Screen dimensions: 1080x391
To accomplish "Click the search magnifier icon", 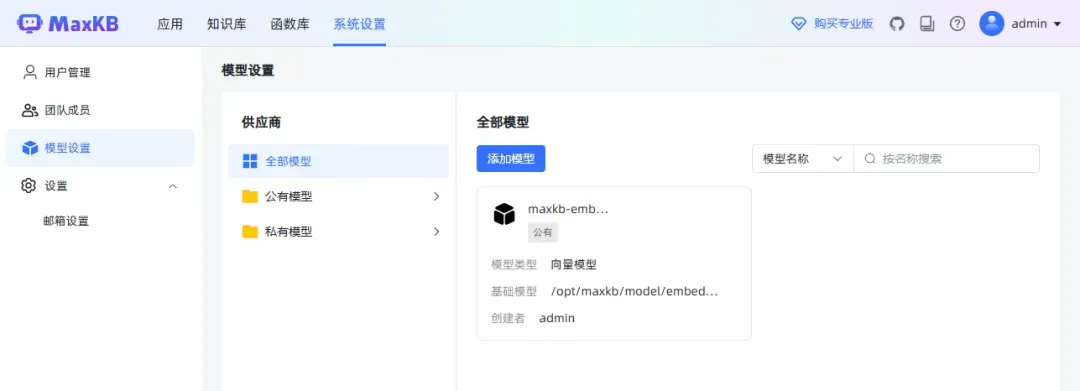I will click(870, 158).
